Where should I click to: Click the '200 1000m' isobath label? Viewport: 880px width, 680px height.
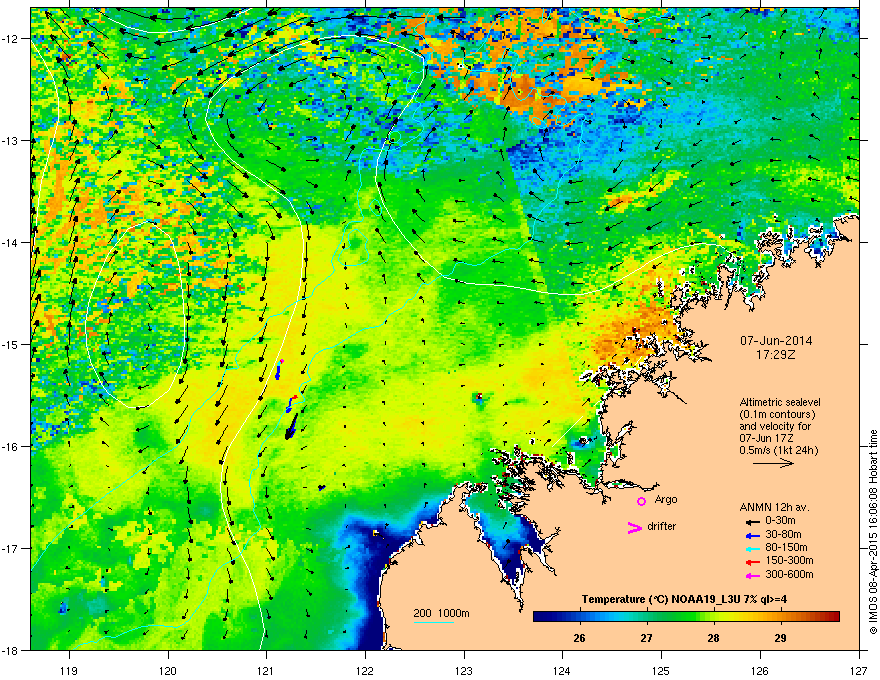(x=441, y=613)
